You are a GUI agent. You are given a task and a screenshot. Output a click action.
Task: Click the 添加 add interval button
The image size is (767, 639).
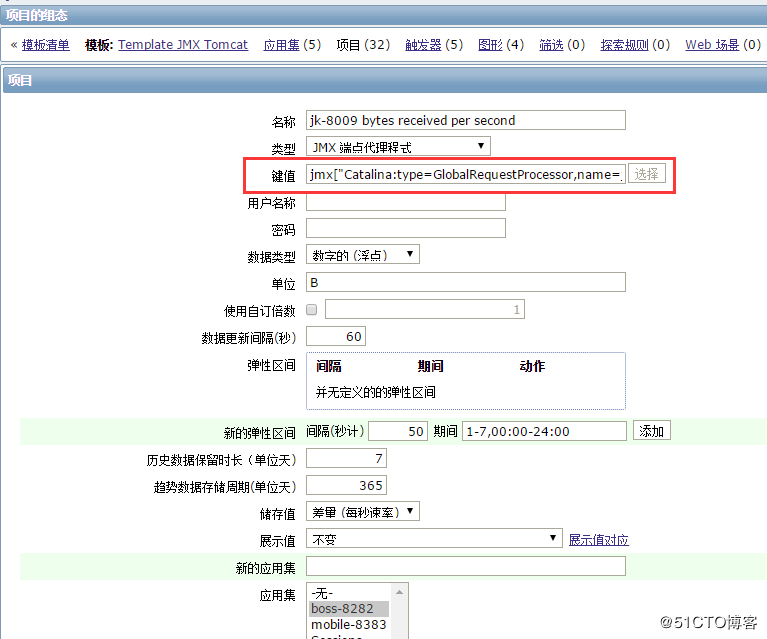tap(652, 431)
